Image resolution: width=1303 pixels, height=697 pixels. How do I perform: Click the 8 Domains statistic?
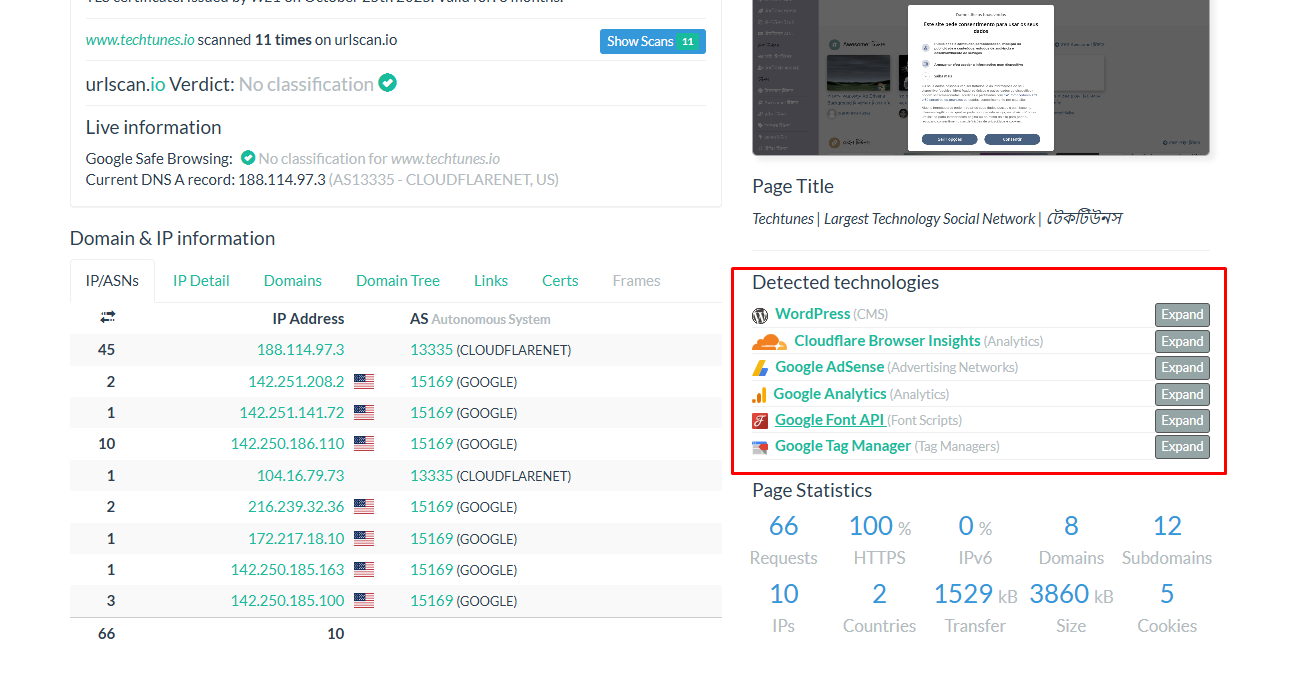pyautogui.click(x=1071, y=539)
